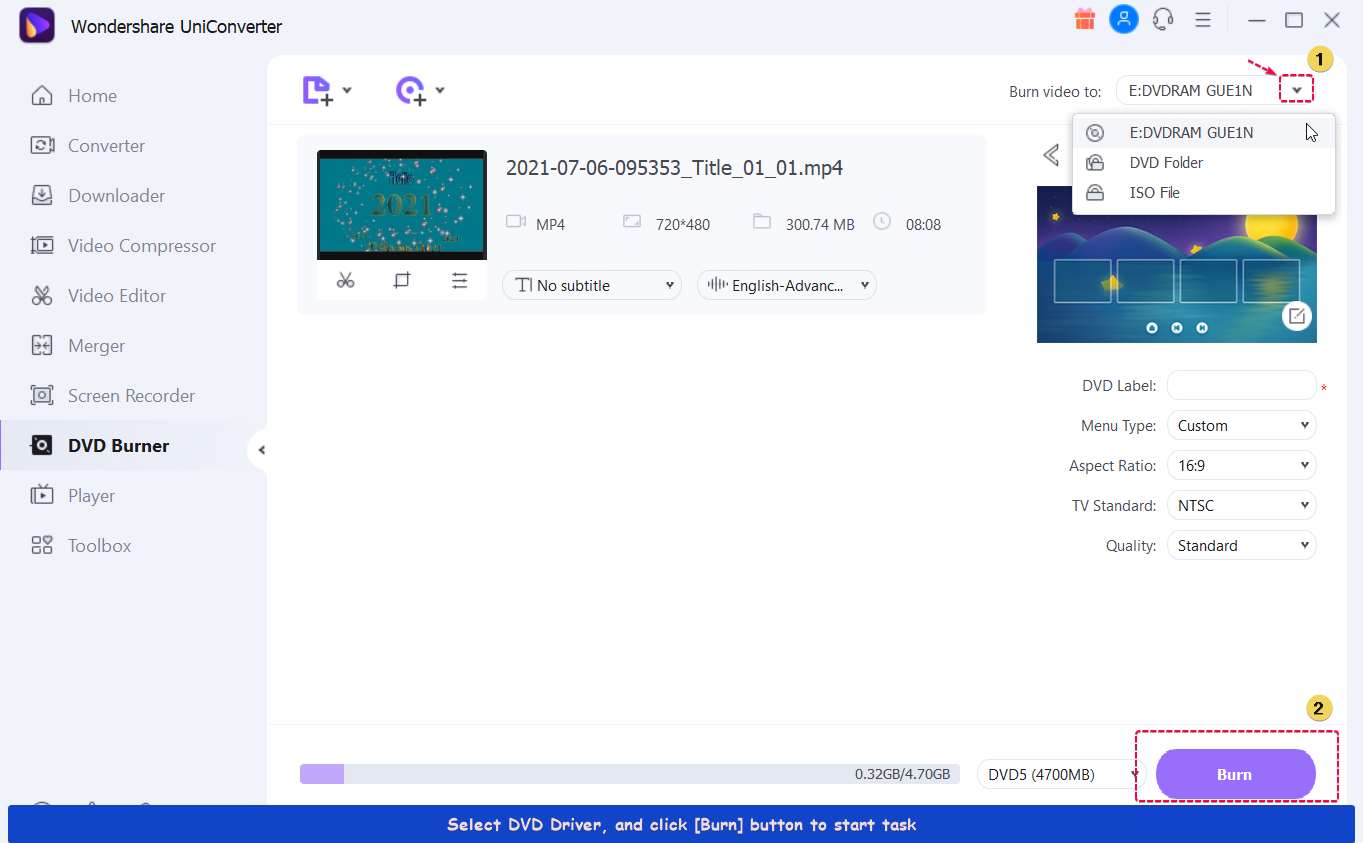
Task: Click the add file icon
Action: (x=318, y=91)
